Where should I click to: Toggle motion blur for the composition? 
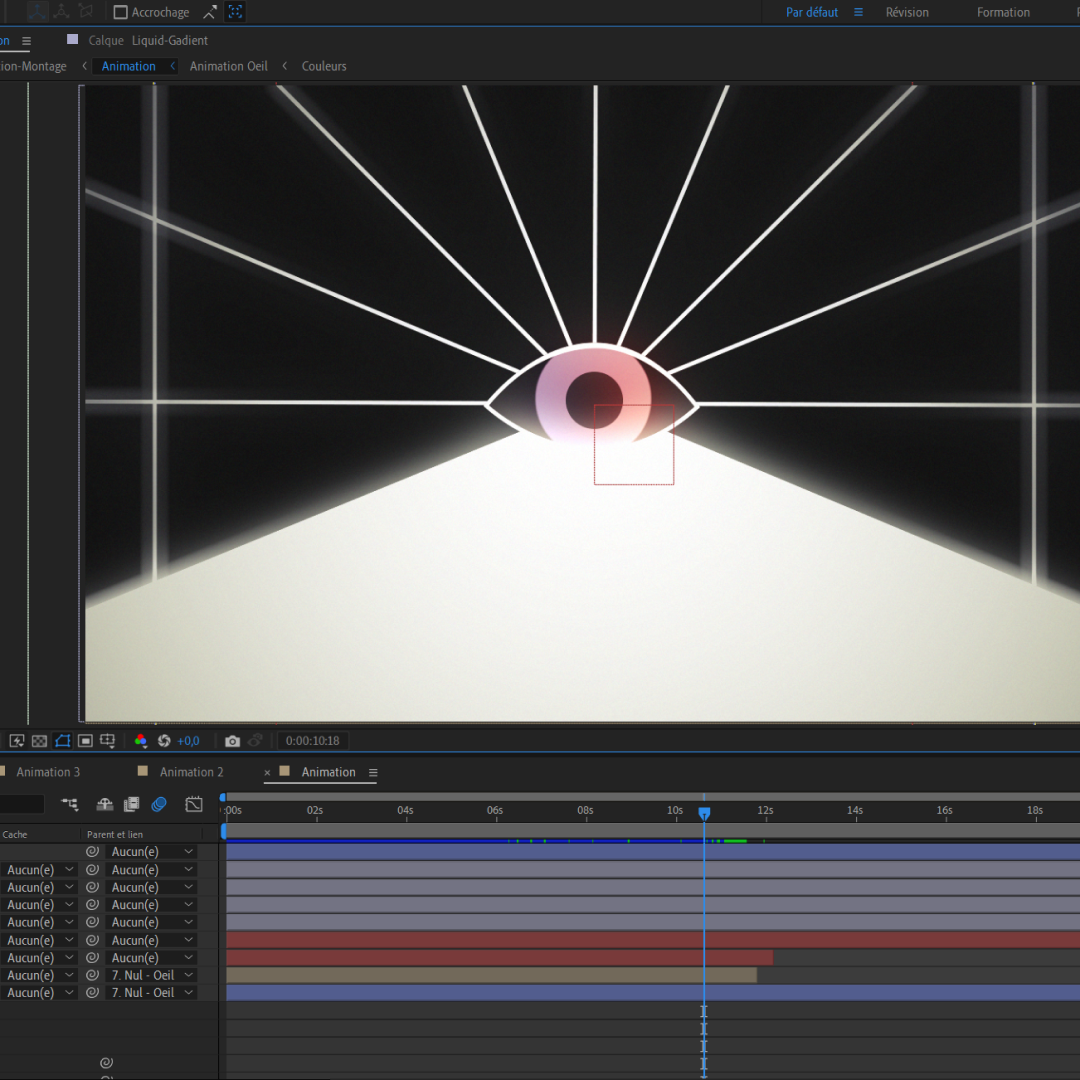pyautogui.click(x=159, y=804)
